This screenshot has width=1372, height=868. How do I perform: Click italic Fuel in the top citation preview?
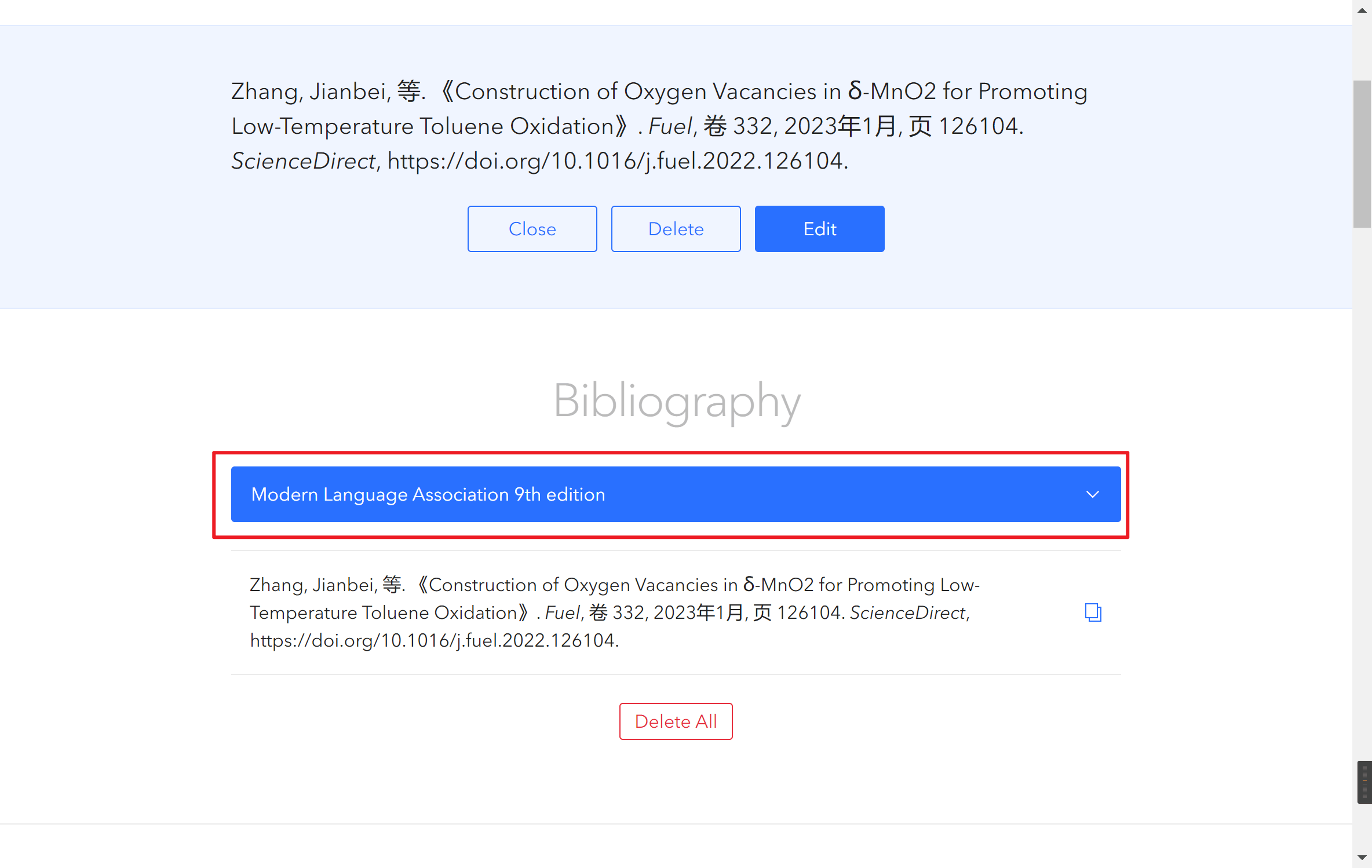pos(670,126)
